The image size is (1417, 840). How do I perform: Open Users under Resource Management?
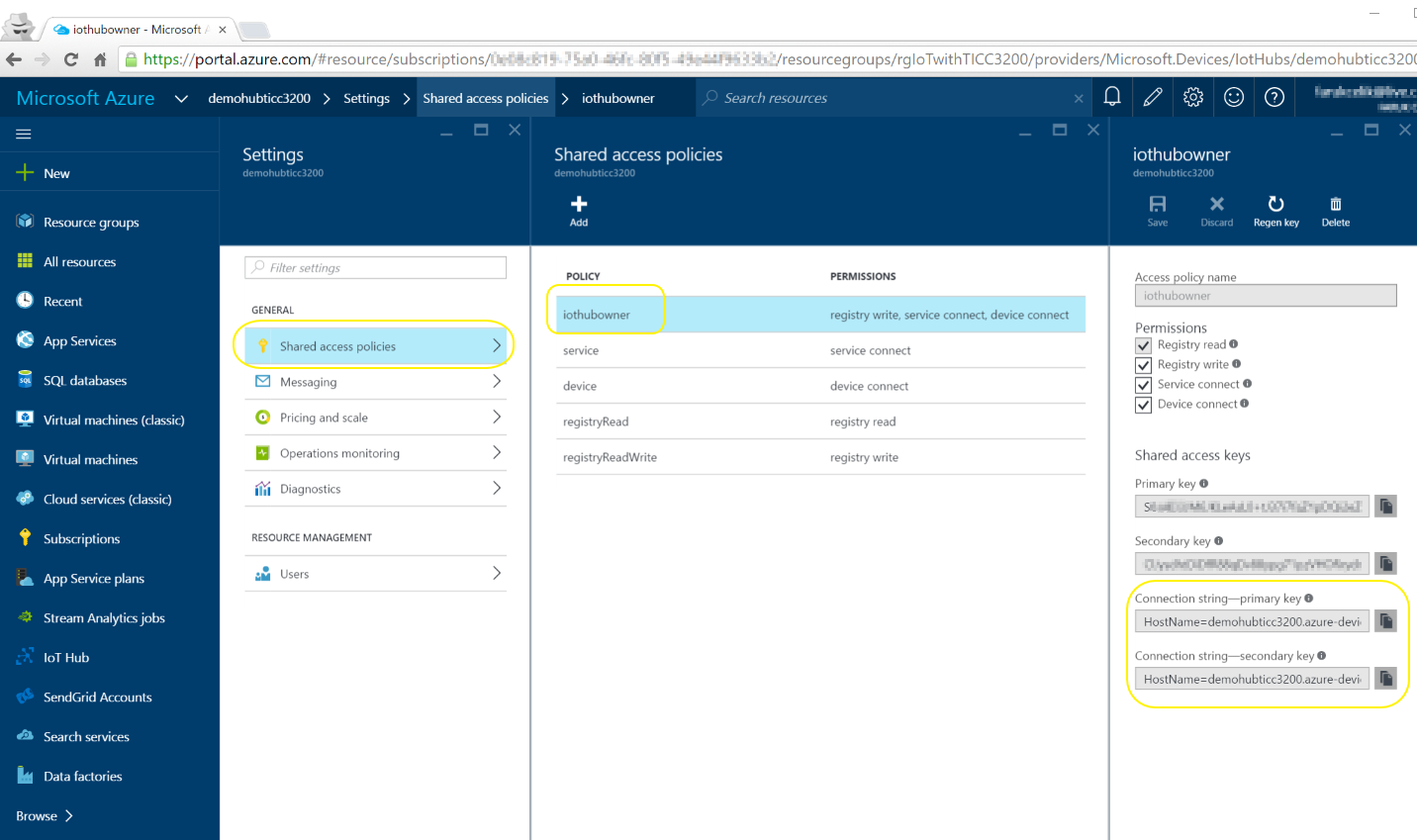coord(376,574)
